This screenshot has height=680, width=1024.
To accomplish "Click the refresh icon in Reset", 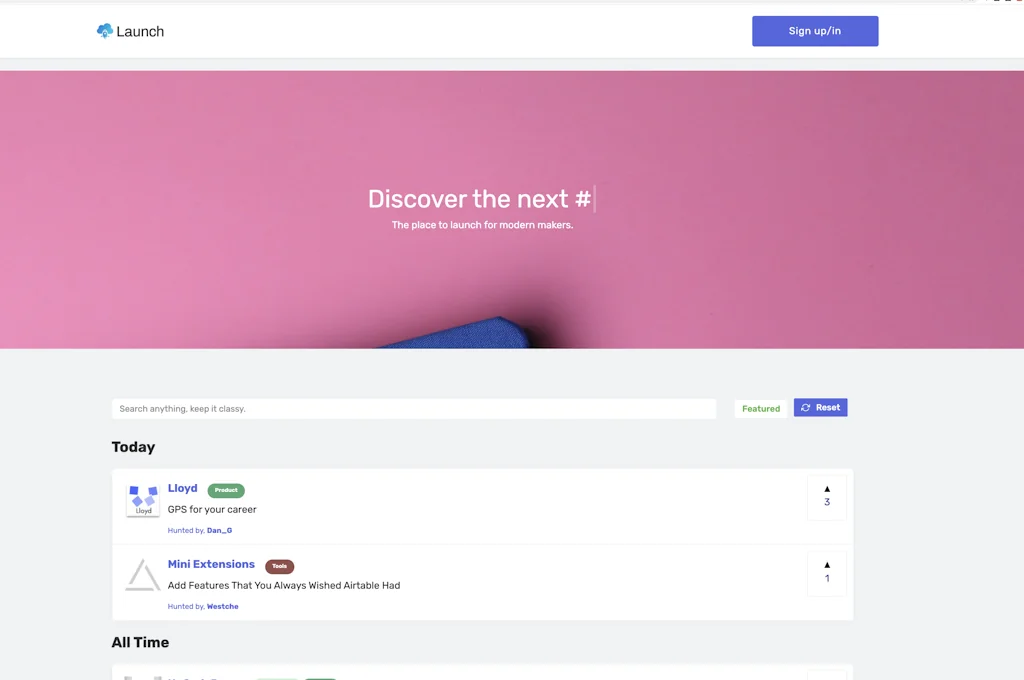I will 806,408.
